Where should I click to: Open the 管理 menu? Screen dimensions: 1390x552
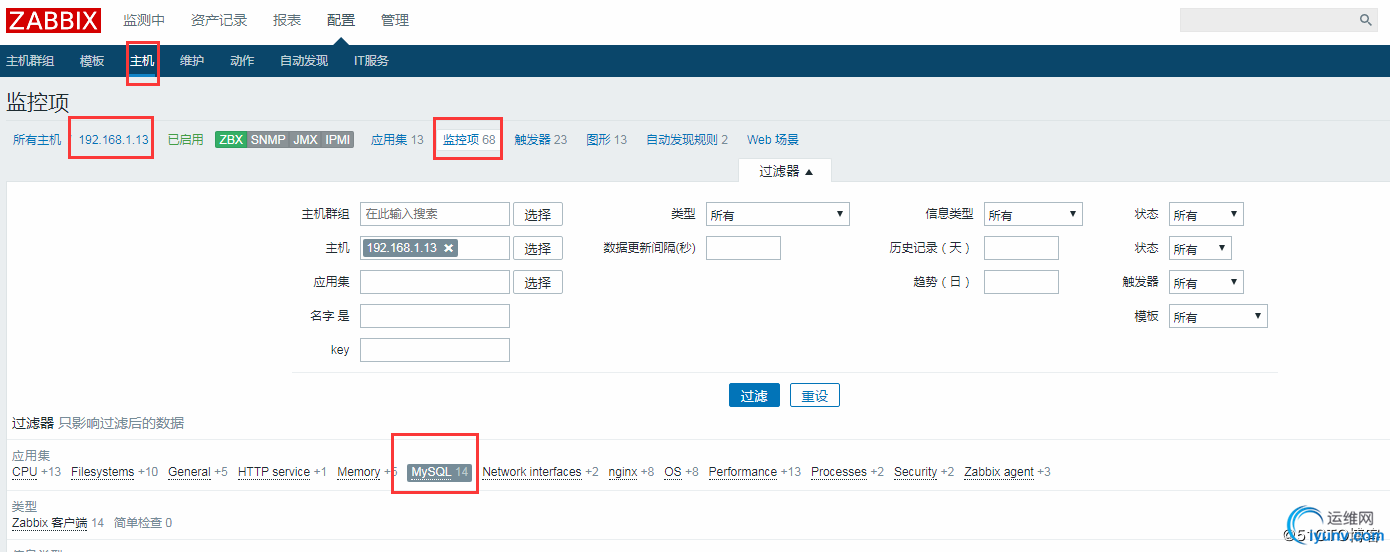(x=395, y=21)
